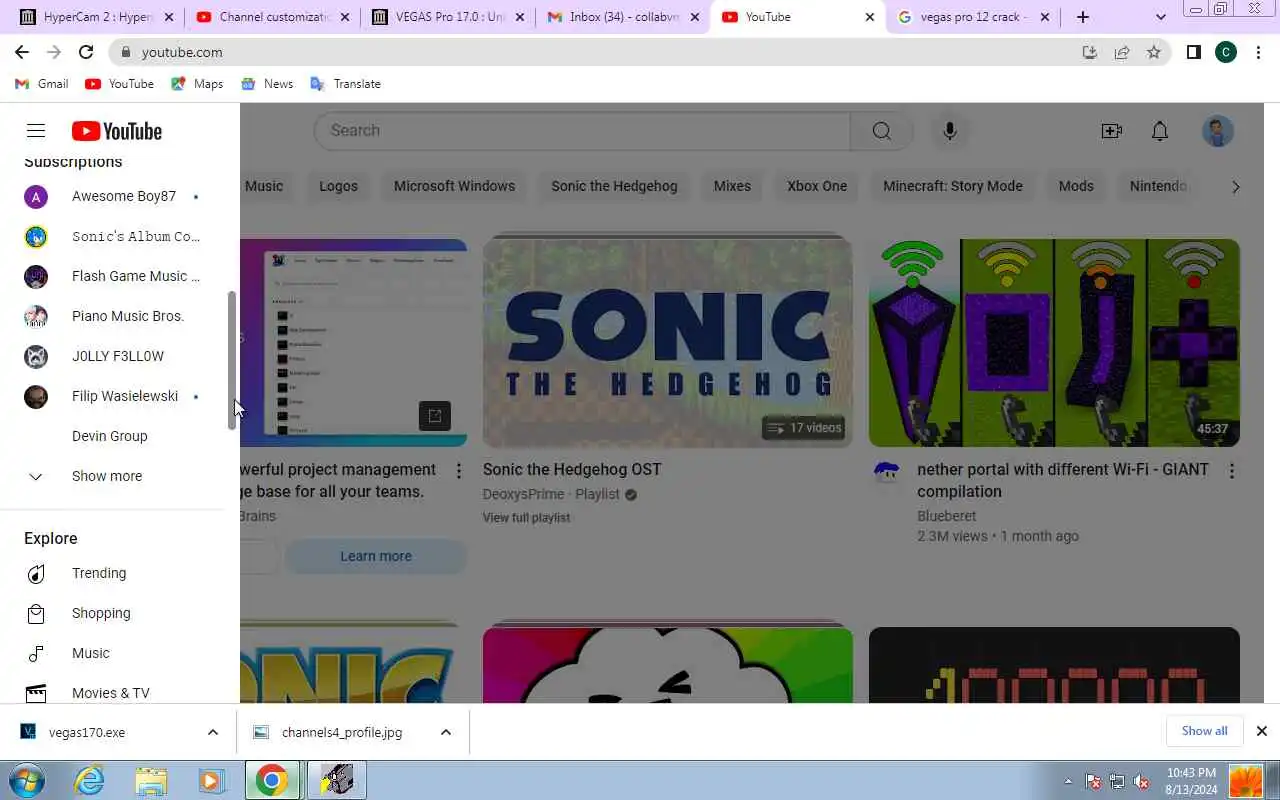Click the install app icon in address bar
The width and height of the screenshot is (1280, 800).
[1090, 52]
